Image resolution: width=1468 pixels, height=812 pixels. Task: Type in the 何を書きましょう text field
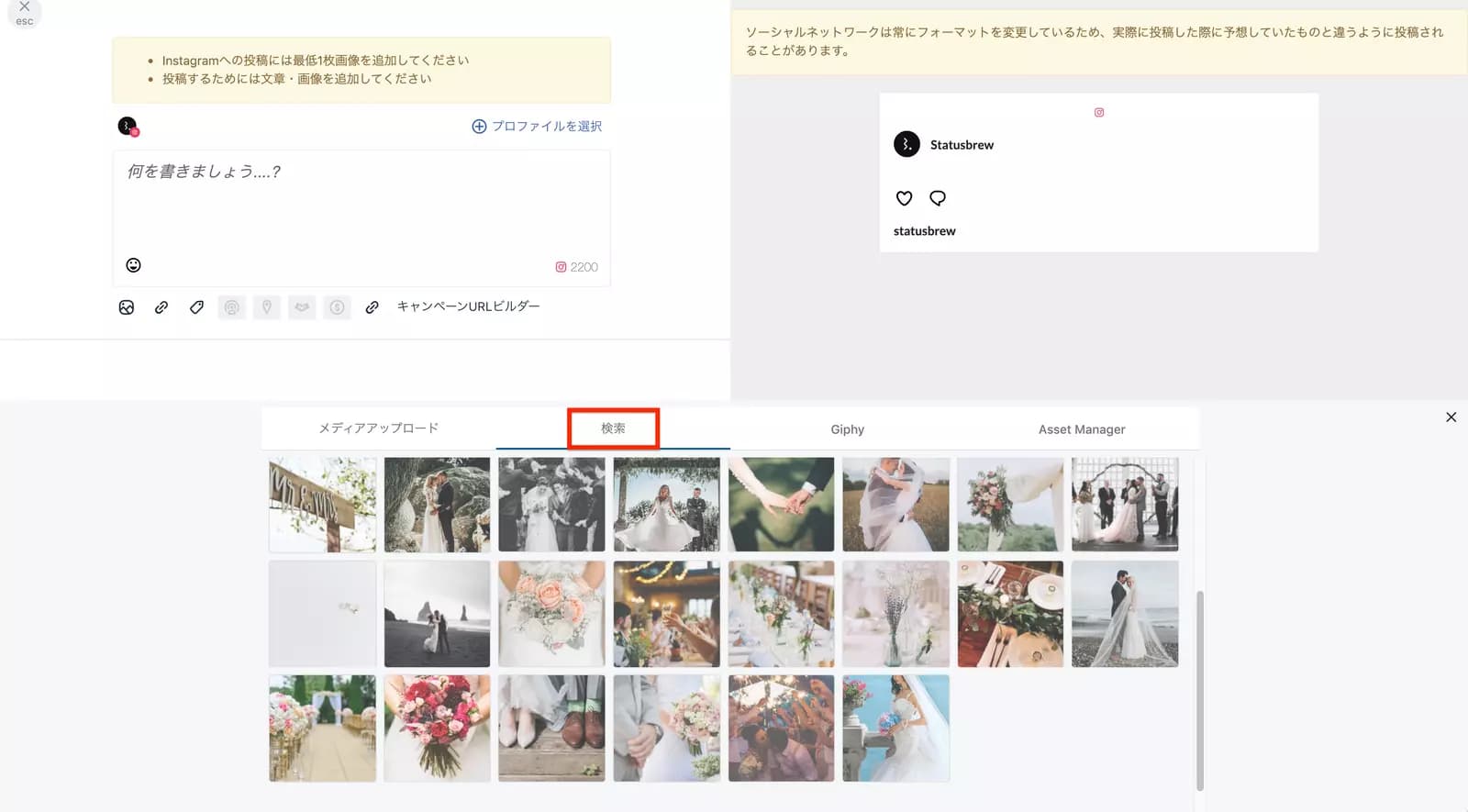[x=361, y=202]
